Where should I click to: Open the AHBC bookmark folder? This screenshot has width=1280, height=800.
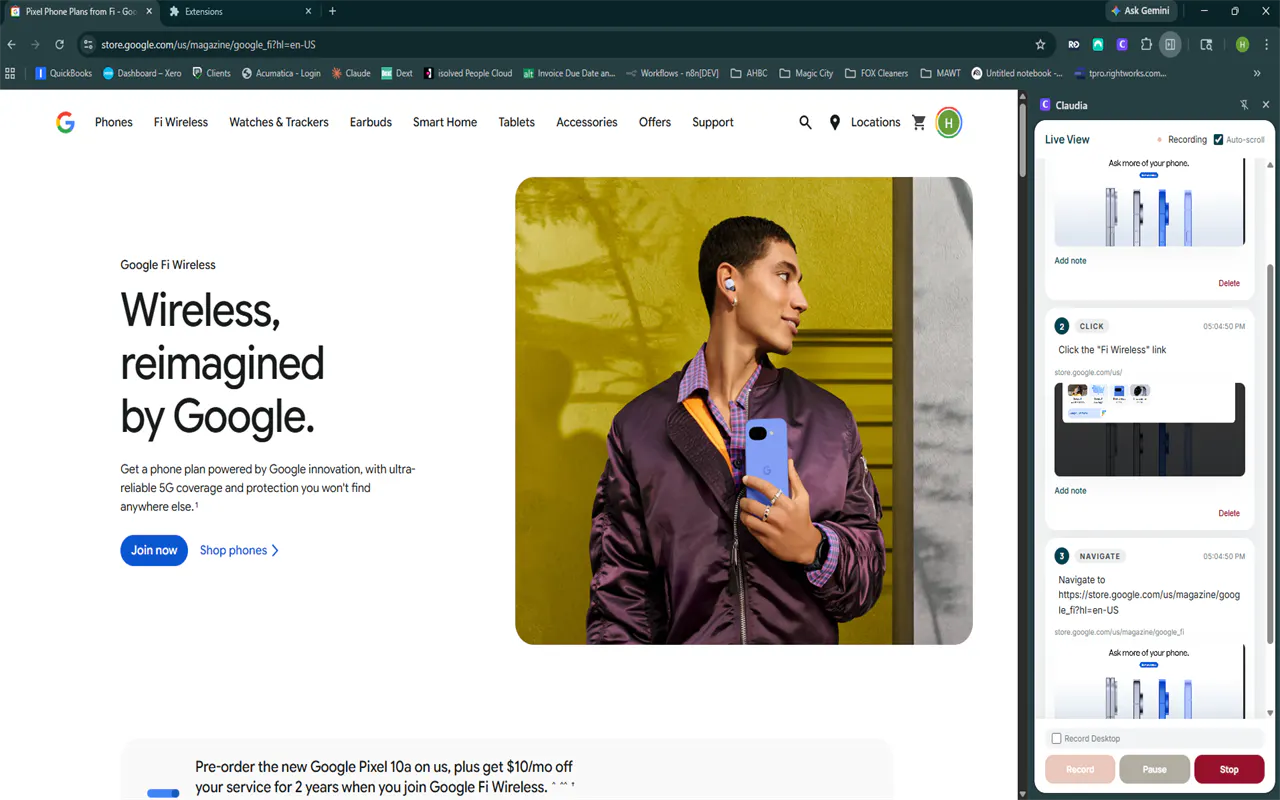(x=749, y=73)
